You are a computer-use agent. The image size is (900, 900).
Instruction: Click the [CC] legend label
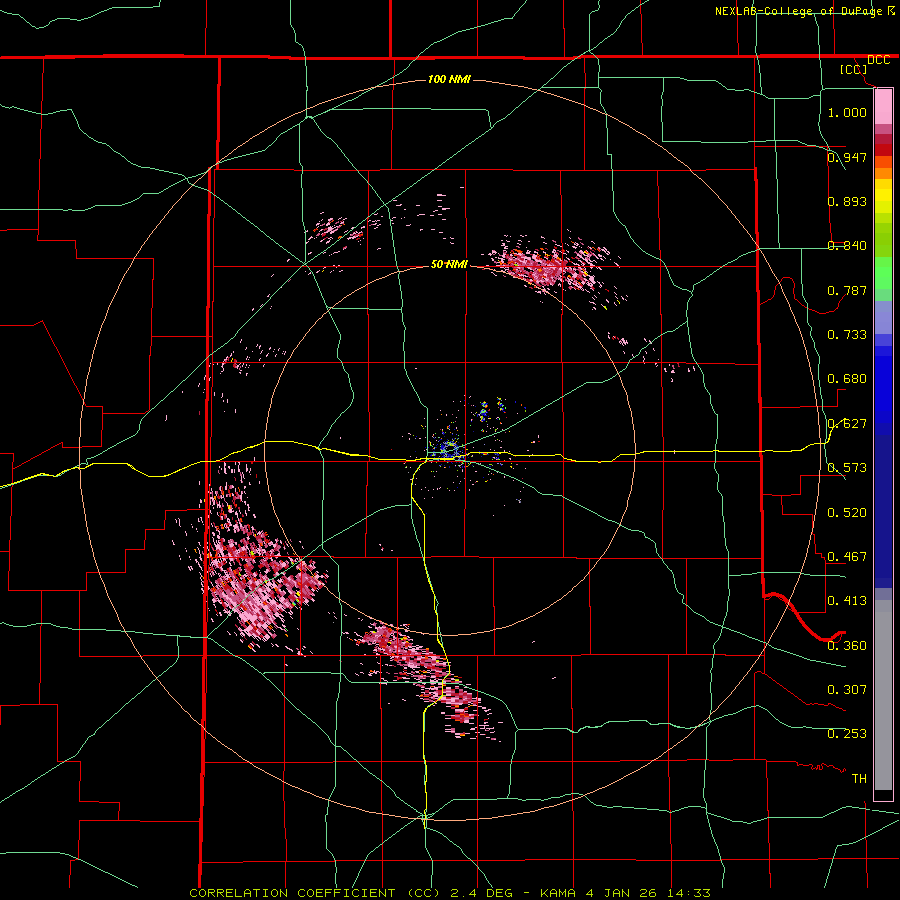pyautogui.click(x=854, y=69)
